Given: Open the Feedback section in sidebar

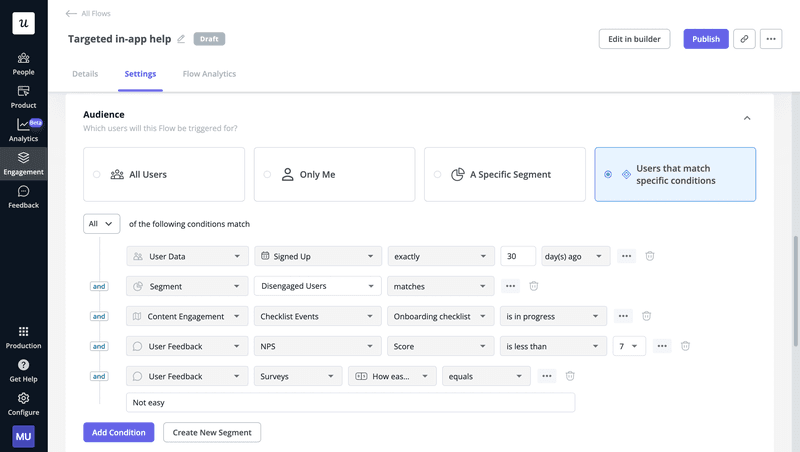Looking at the screenshot, I should (x=23, y=197).
